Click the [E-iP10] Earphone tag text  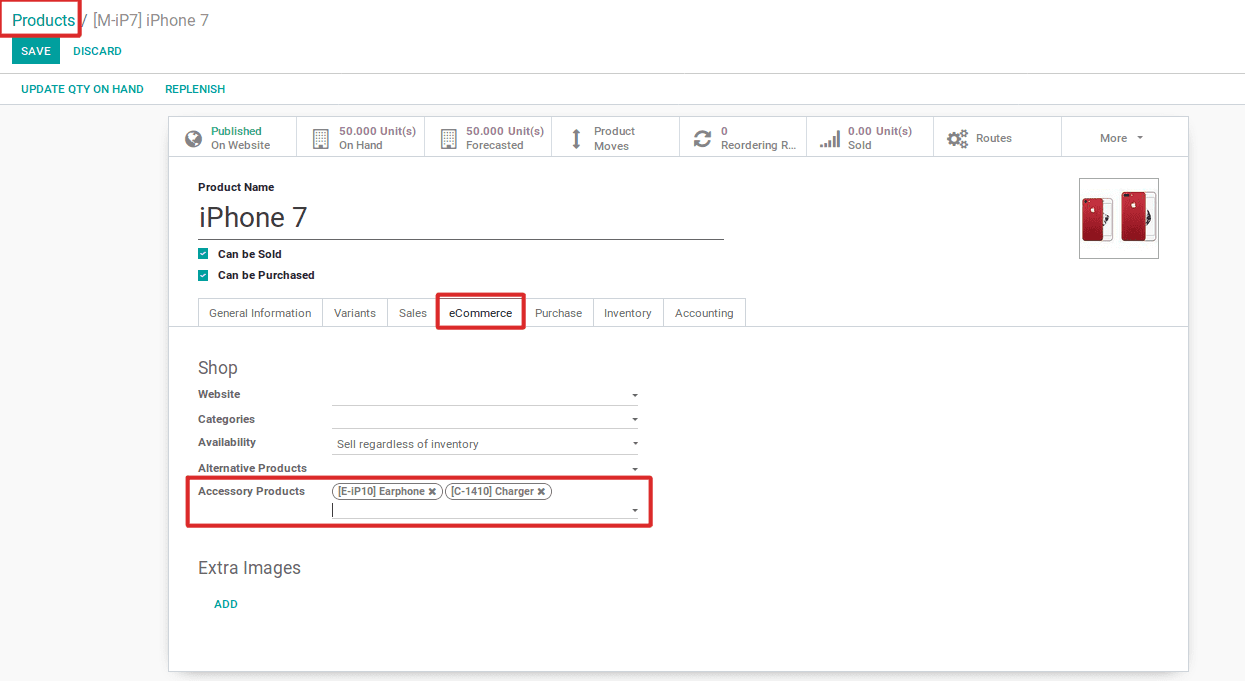coord(381,491)
